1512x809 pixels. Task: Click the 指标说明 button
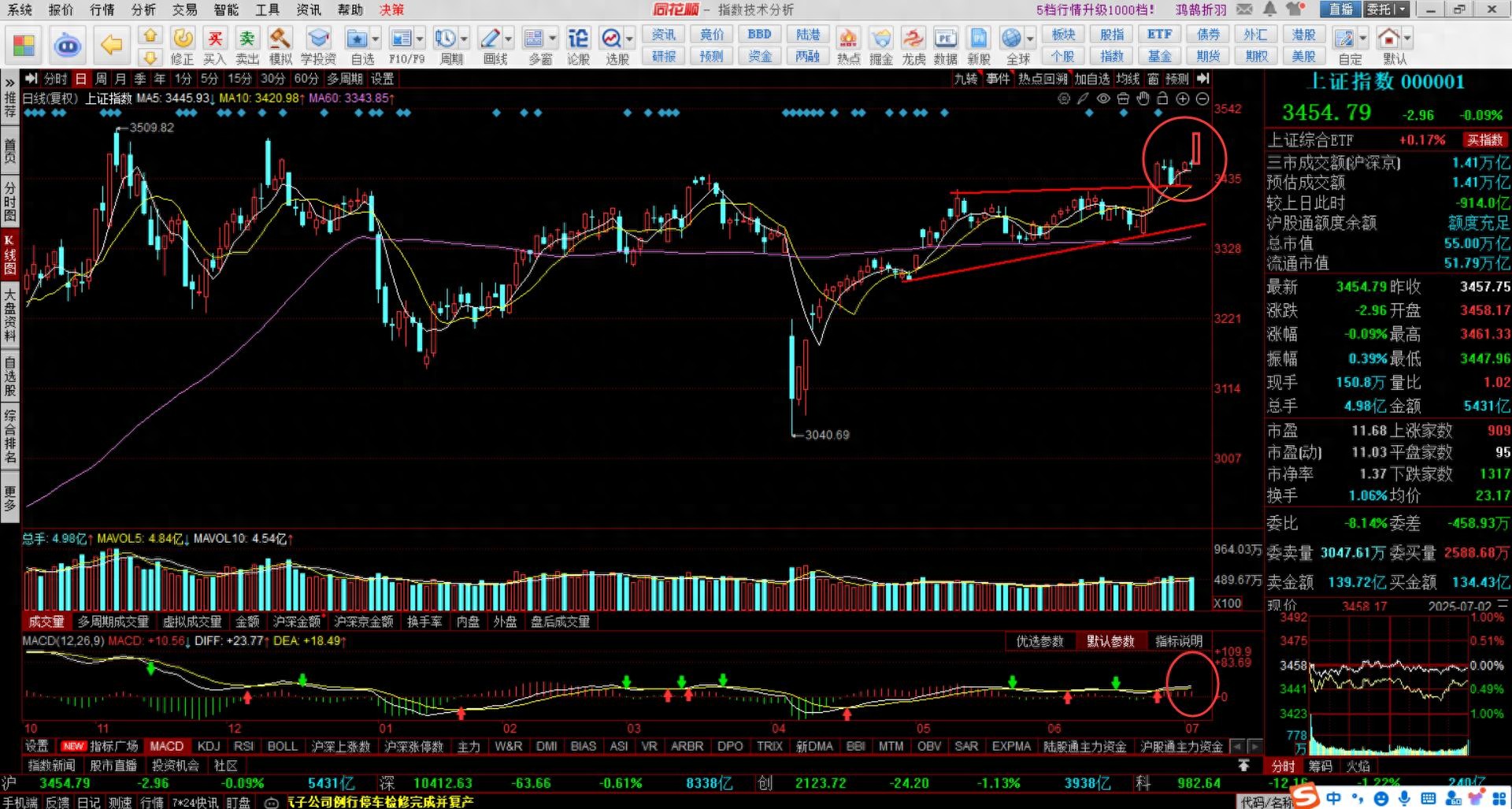(1179, 641)
